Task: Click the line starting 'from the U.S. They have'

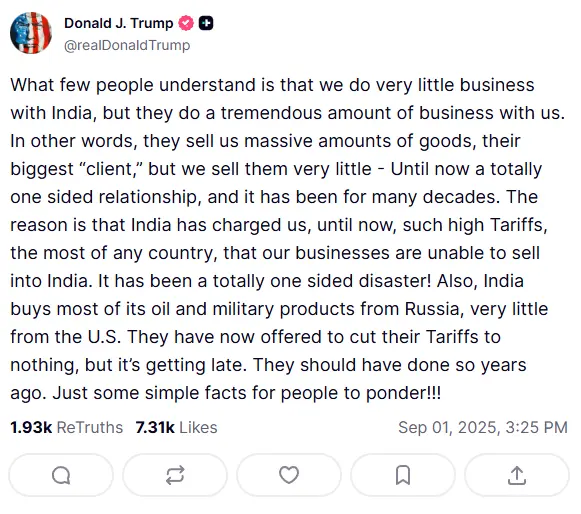Action: [x=255, y=337]
